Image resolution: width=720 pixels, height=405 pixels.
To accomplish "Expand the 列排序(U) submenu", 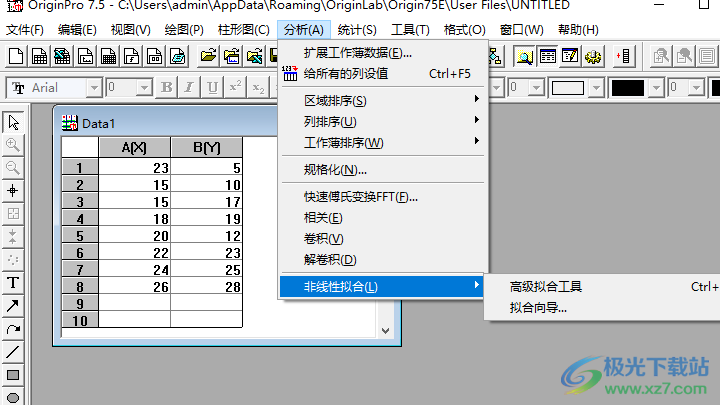I will click(382, 122).
